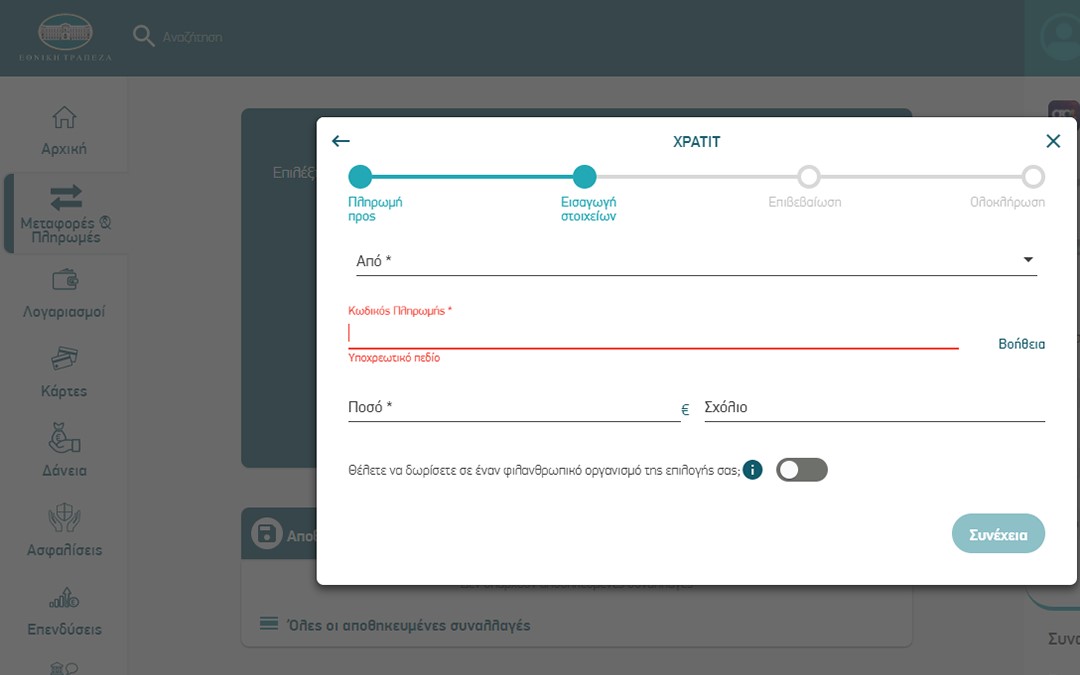Click the search magnifier icon
Image resolution: width=1080 pixels, height=675 pixels.
coord(144,36)
